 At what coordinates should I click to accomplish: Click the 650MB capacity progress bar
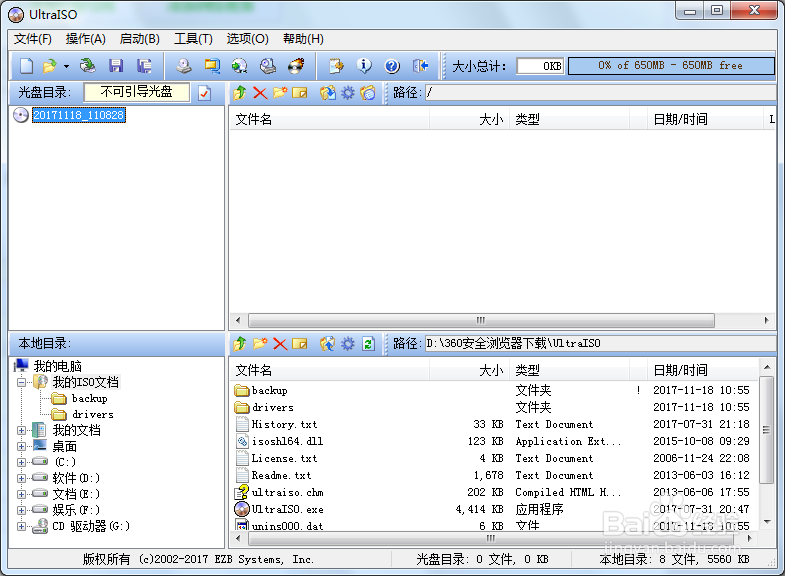[x=671, y=66]
